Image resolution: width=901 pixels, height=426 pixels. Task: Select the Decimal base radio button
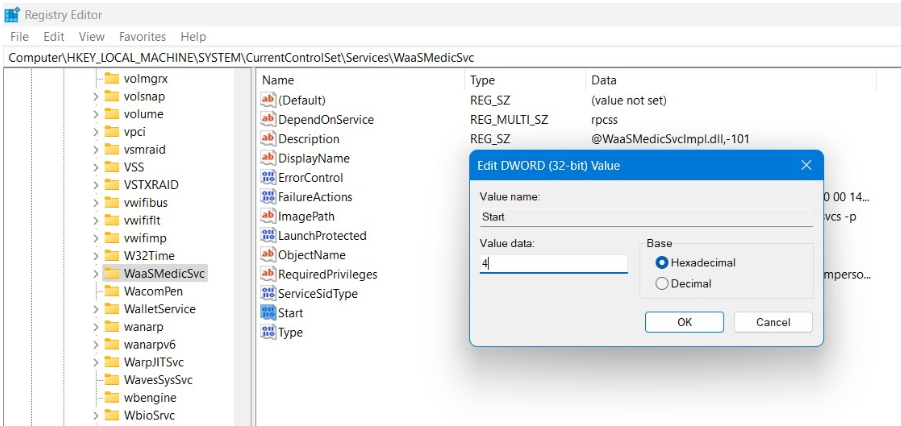coord(662,283)
